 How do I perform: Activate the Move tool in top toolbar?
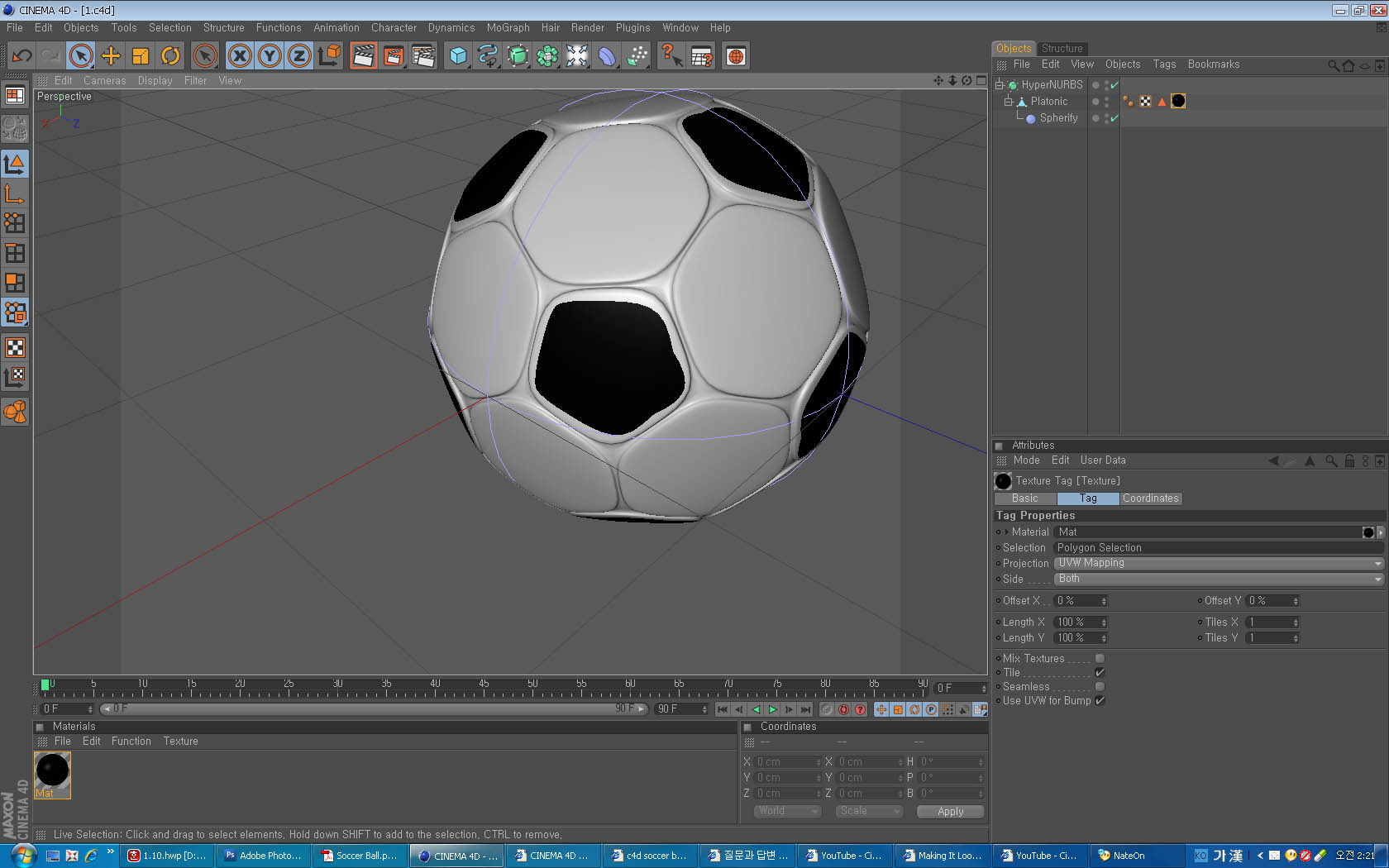pos(111,56)
